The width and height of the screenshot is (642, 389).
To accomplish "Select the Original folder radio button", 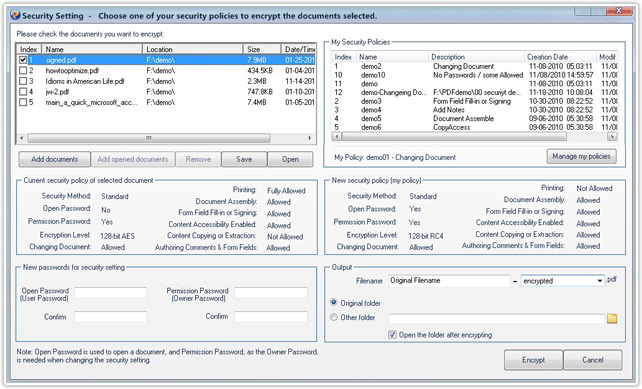I will (x=334, y=303).
